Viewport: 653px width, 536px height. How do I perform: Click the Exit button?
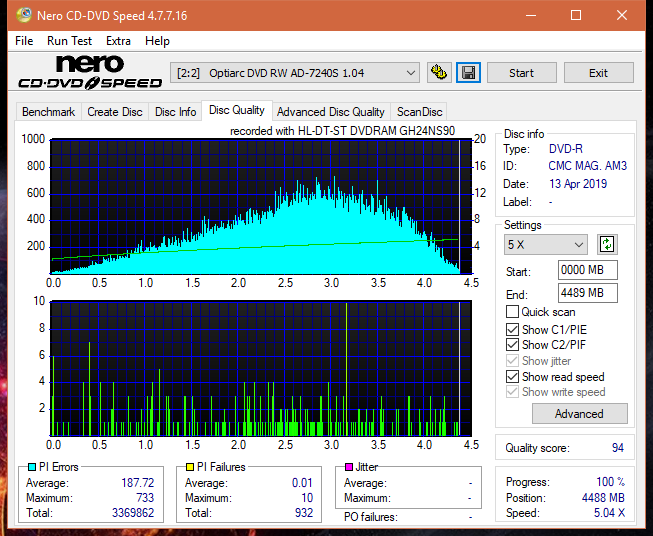(598, 73)
